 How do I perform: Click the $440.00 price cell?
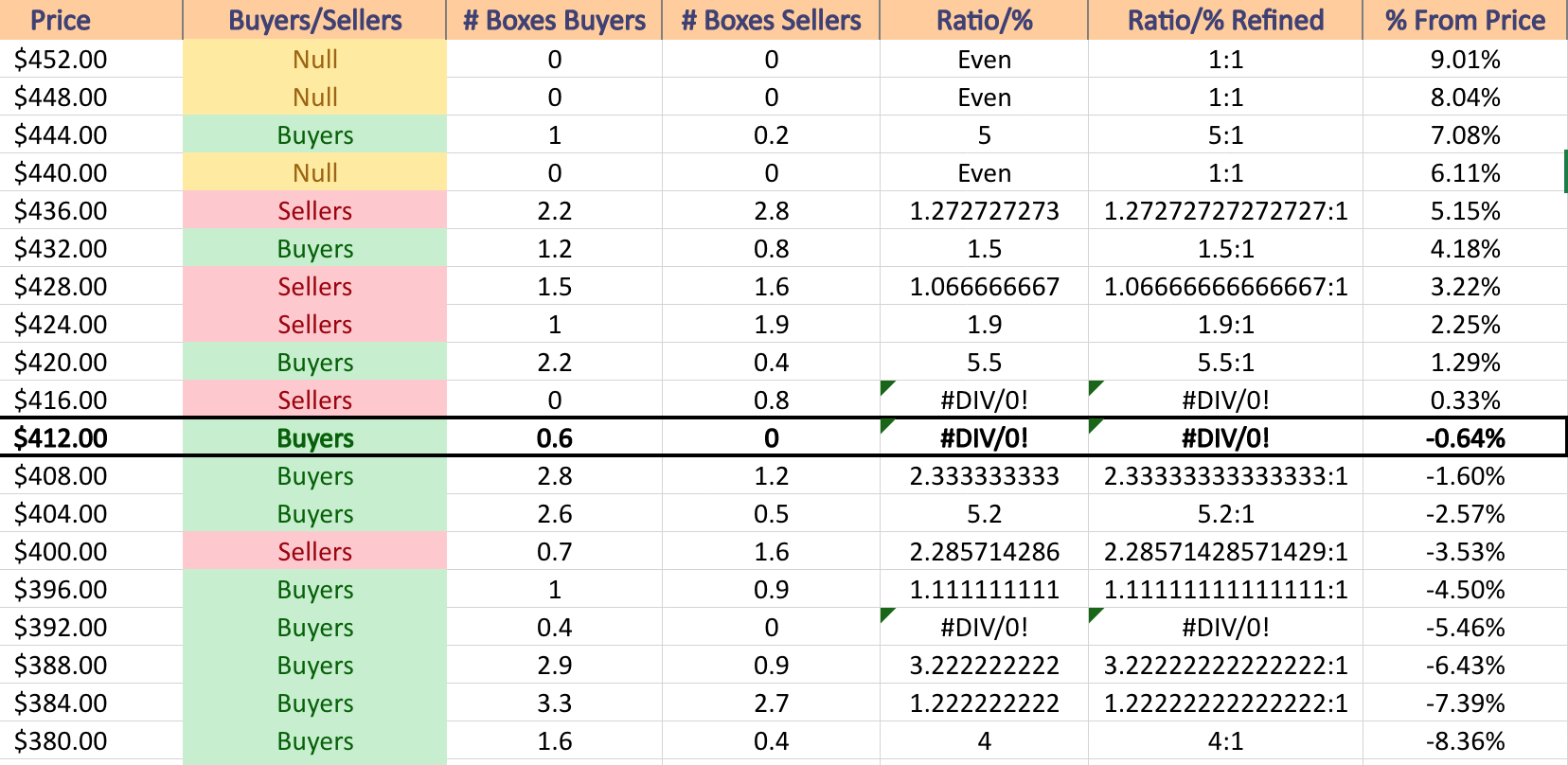click(91, 172)
